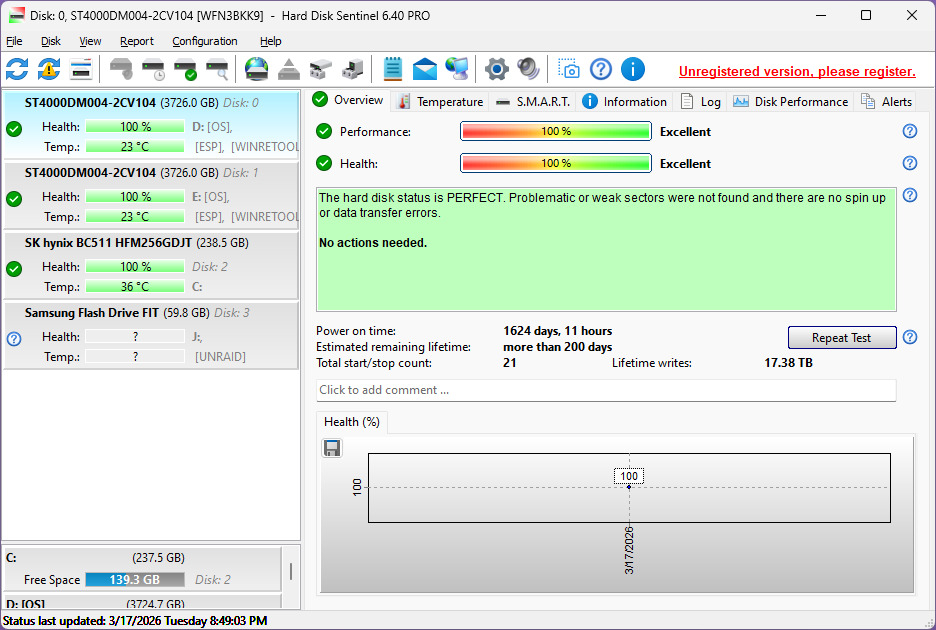Click the 'No actions needed.' text

pos(373,242)
